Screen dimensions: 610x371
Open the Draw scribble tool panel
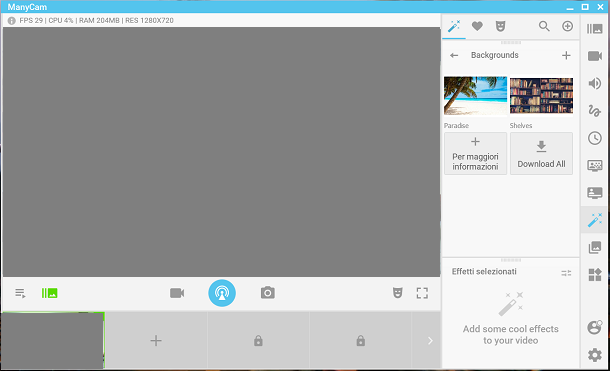[594, 111]
